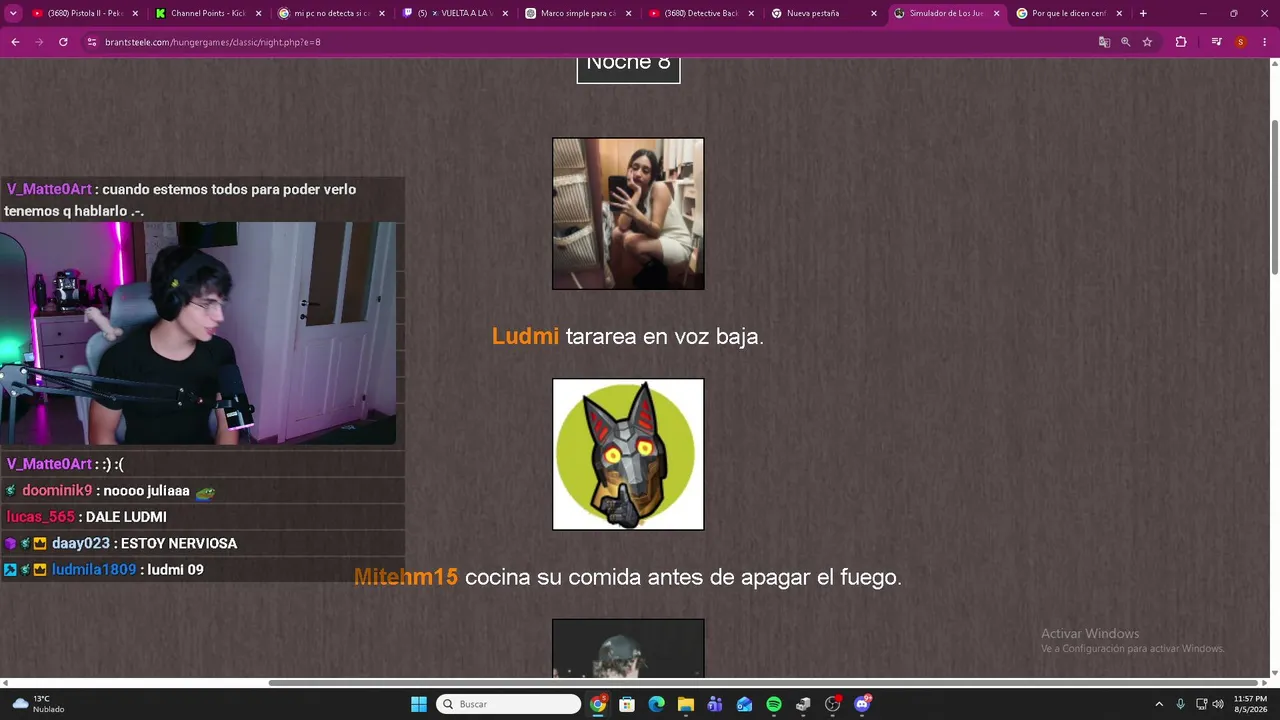Open network settings from the tray
This screenshot has width=1280, height=720.
click(x=1201, y=704)
